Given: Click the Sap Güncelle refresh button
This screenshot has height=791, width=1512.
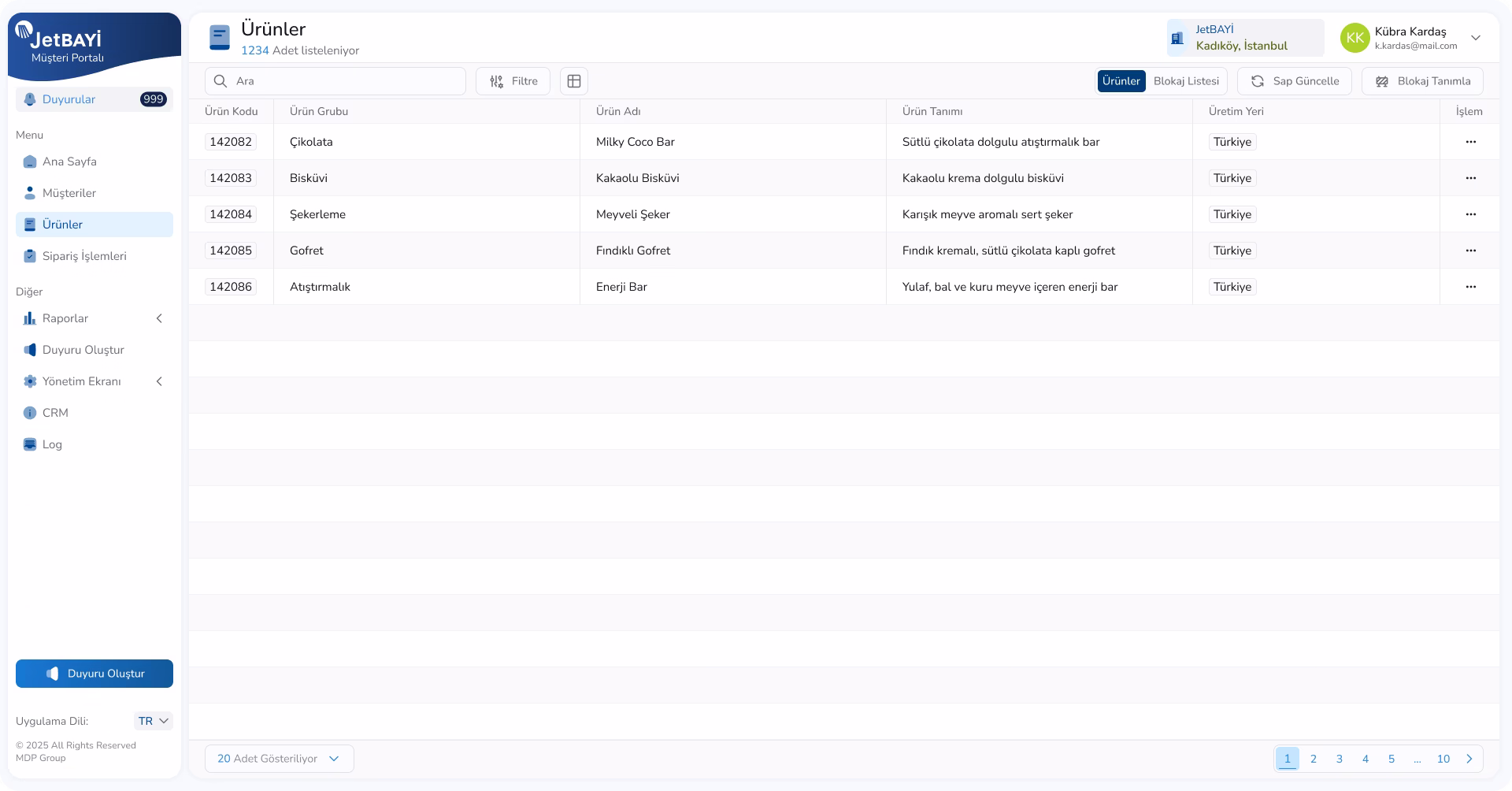Looking at the screenshot, I should pyautogui.click(x=1294, y=81).
